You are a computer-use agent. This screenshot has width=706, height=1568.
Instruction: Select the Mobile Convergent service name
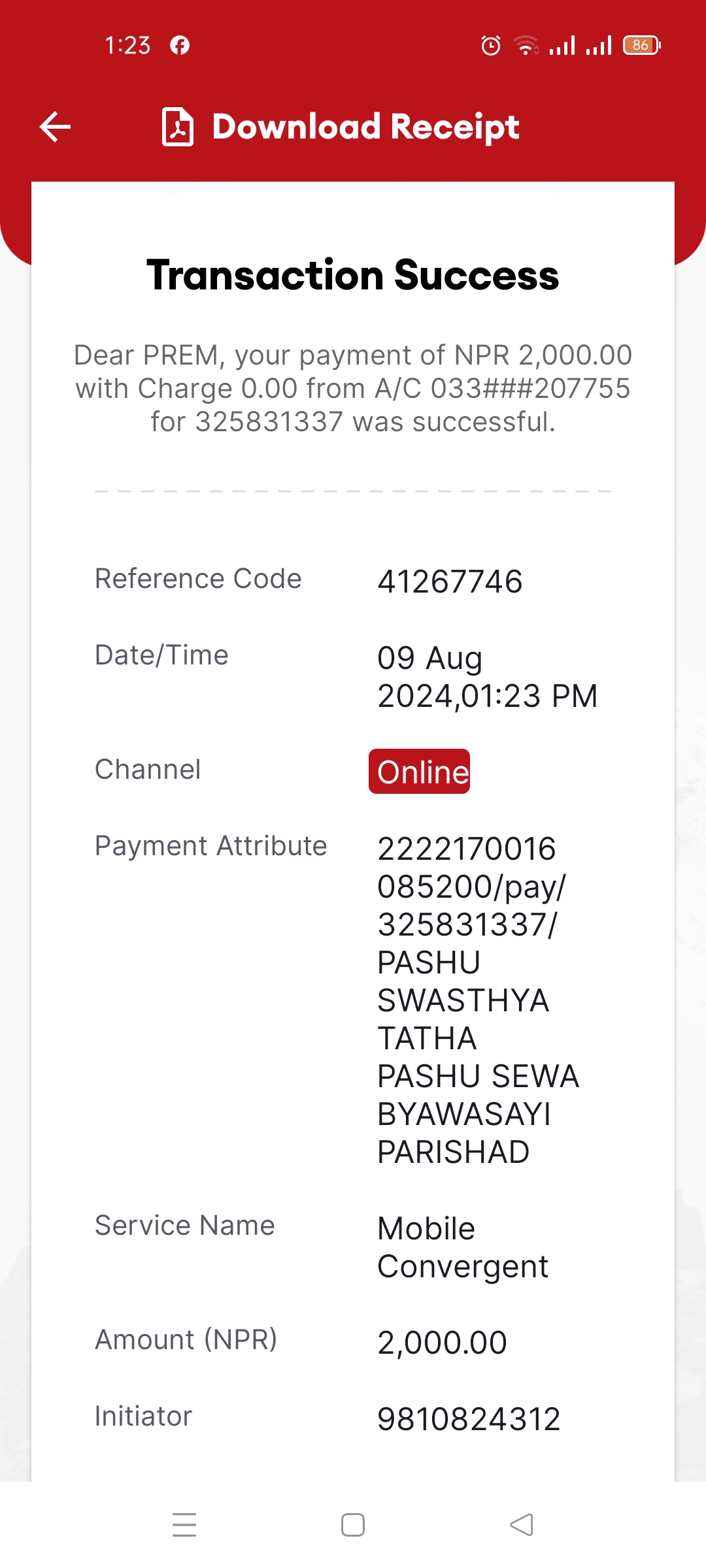click(463, 1247)
